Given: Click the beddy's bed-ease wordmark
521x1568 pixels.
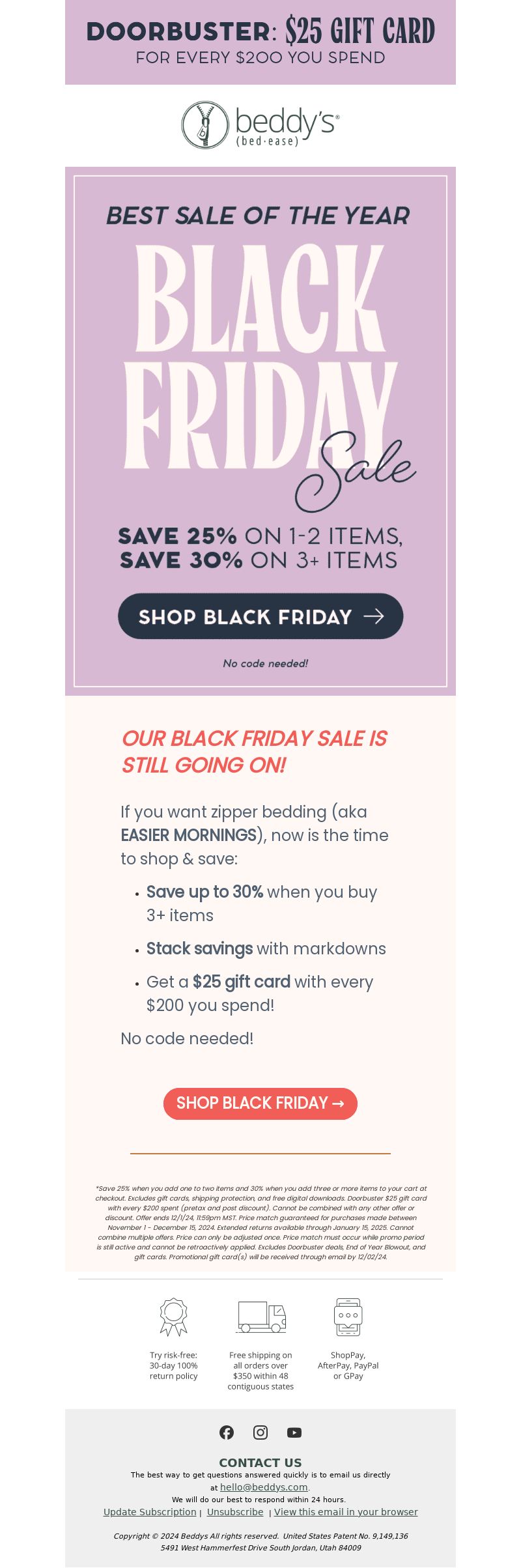Looking at the screenshot, I should [x=287, y=126].
